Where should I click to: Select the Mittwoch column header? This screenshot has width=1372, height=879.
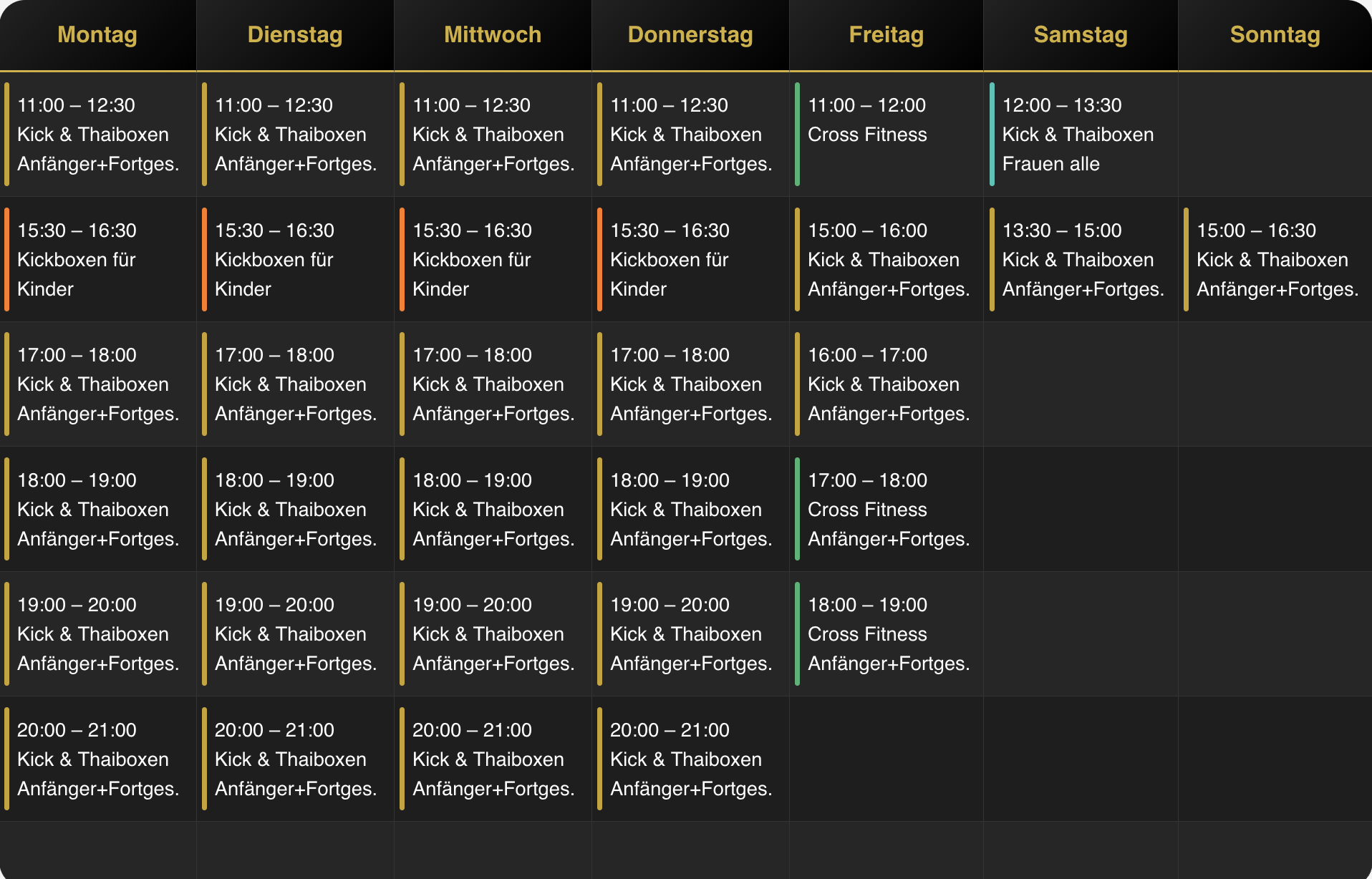[x=493, y=34]
